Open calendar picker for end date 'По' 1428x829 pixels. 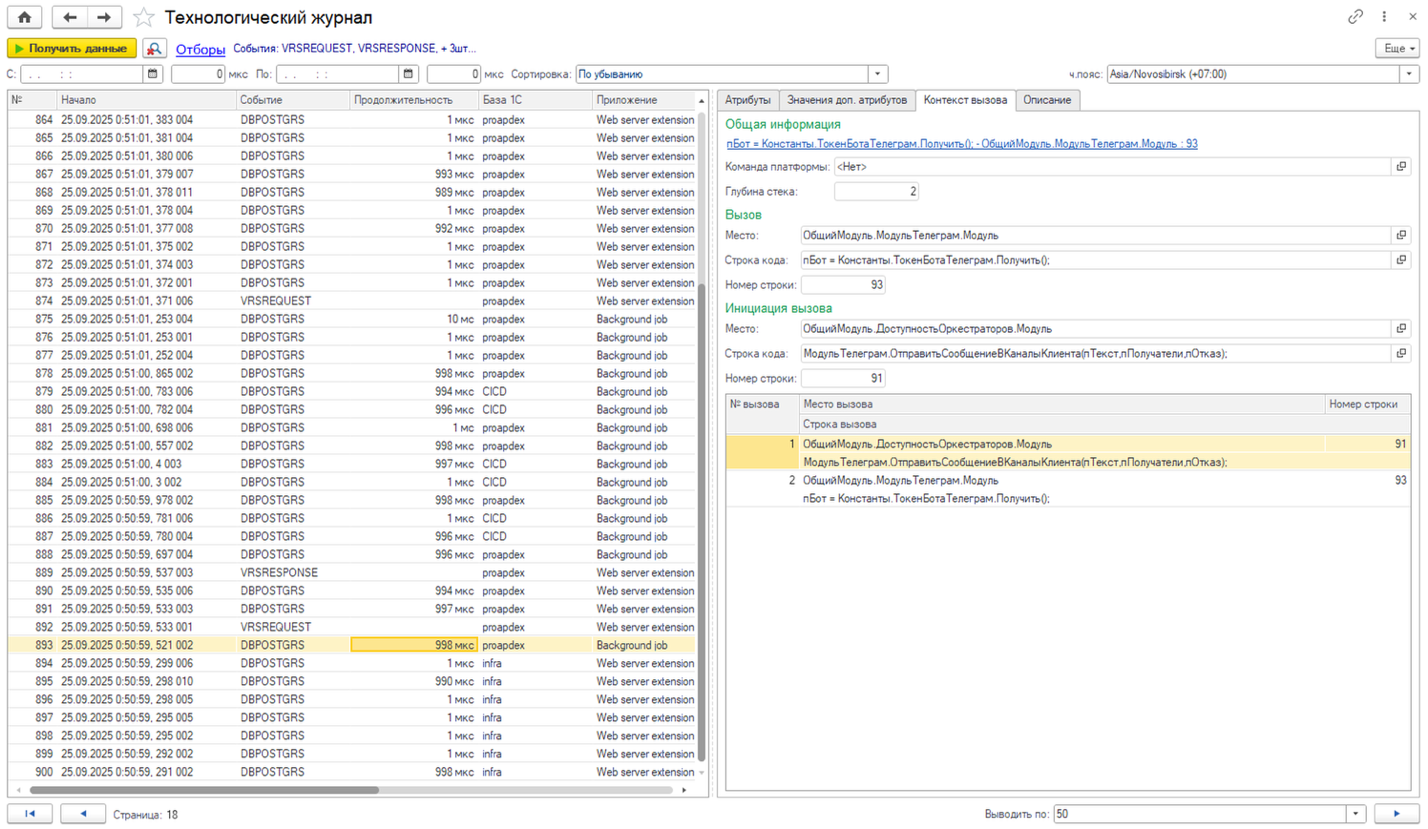(x=408, y=74)
